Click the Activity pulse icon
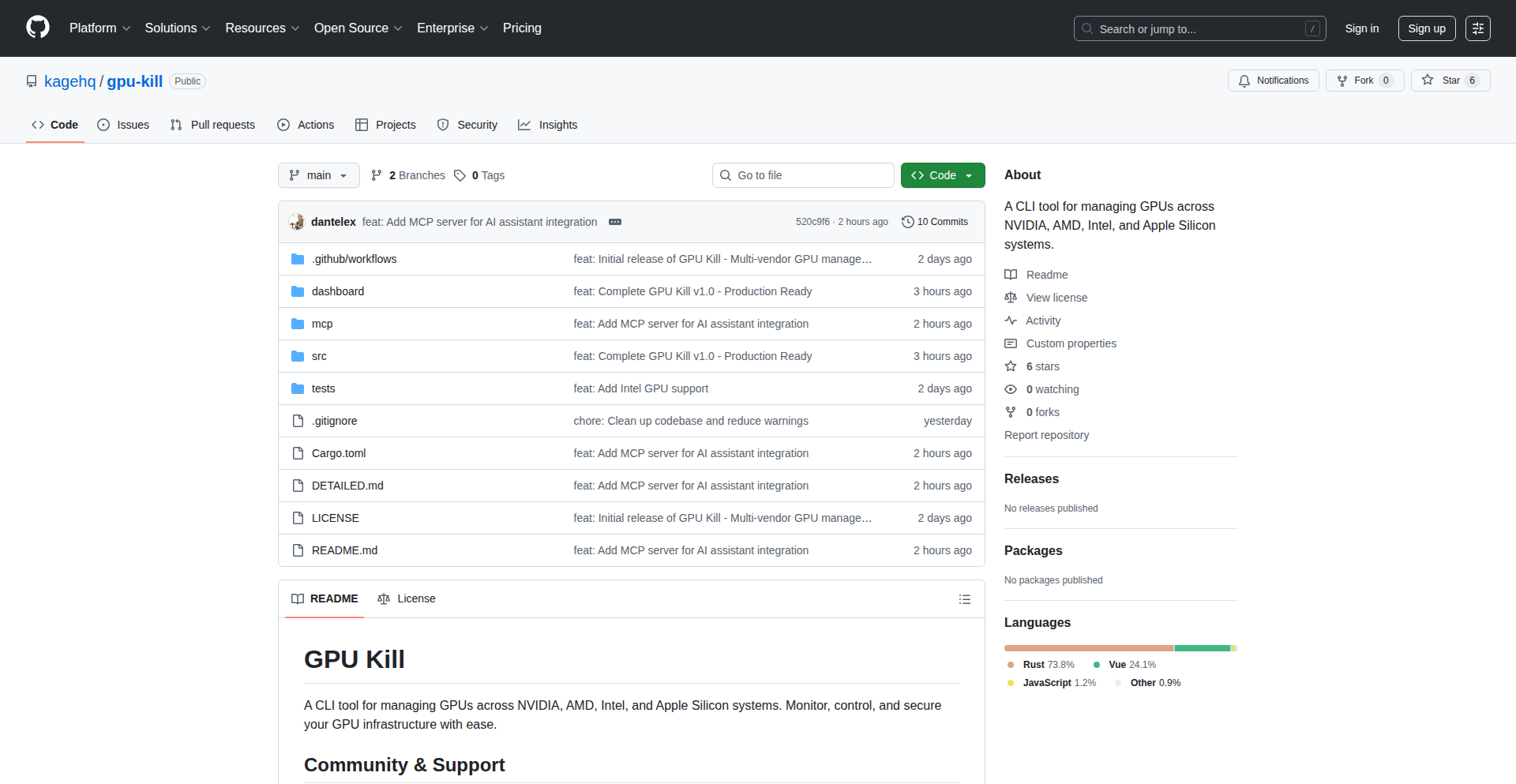Screen dimensions: 1516x784 [1011, 321]
